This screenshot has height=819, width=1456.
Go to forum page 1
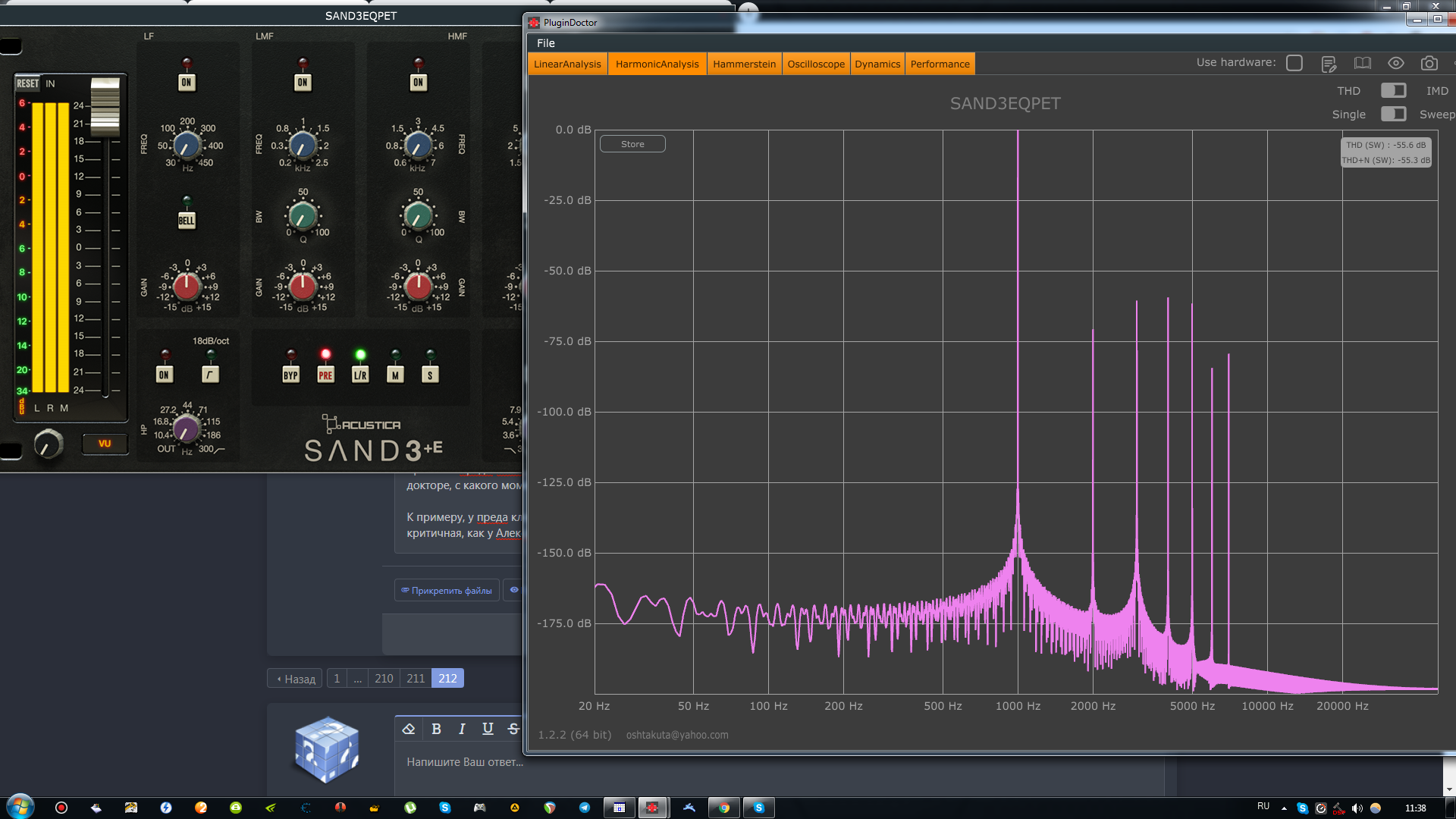point(337,679)
